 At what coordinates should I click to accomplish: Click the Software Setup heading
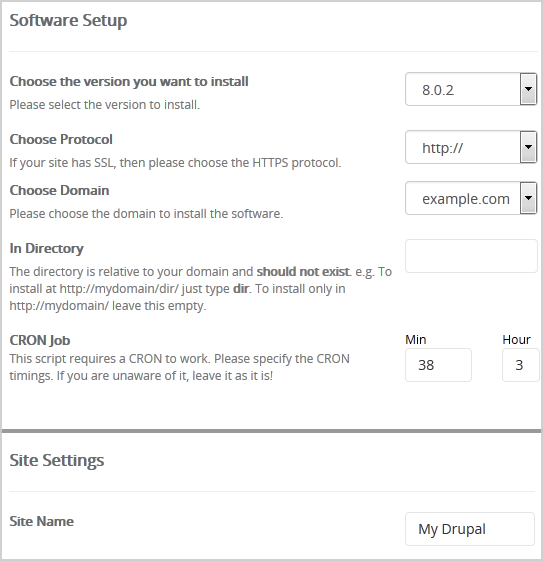click(x=68, y=20)
